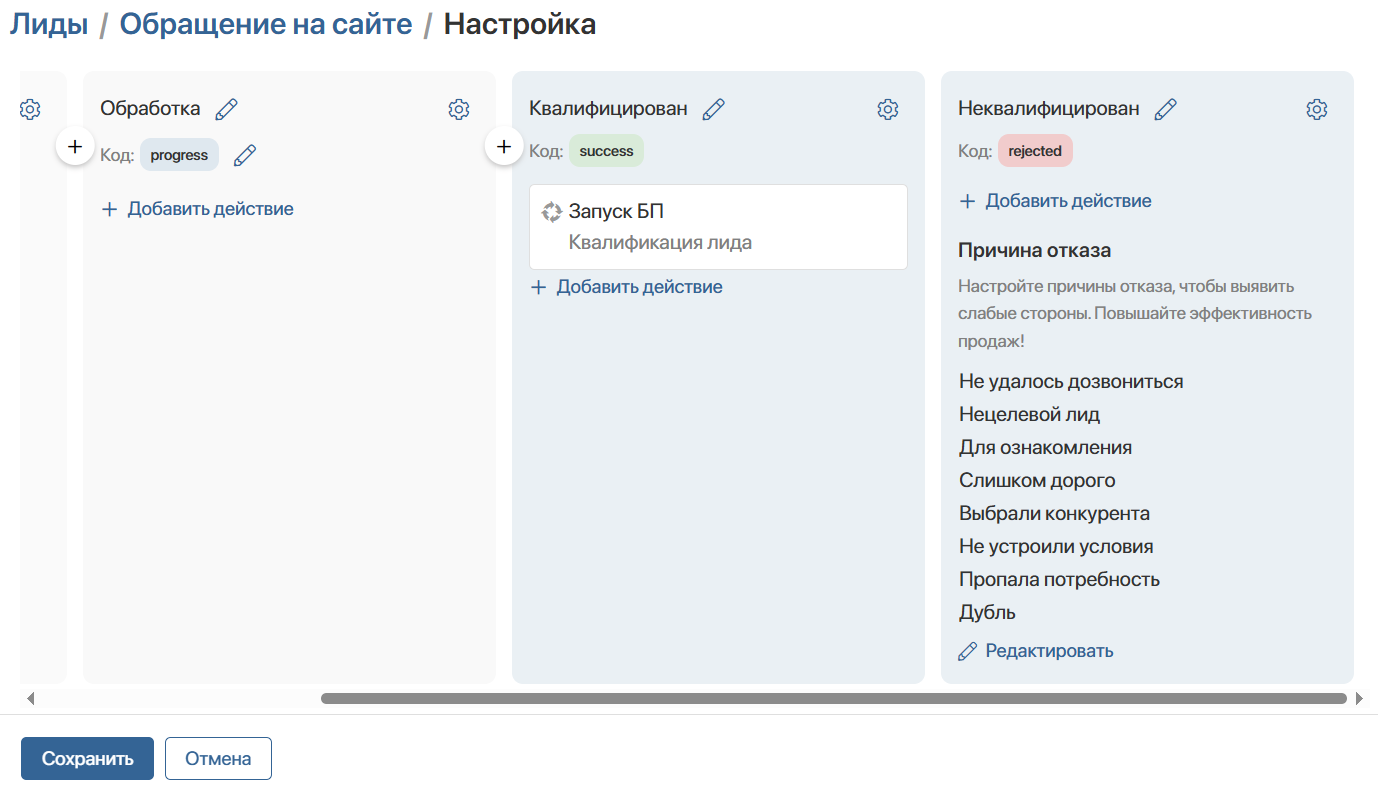Screen dimensions: 1378x790
Task: Click the Квалифицирован stage title
Action: pyautogui.click(x=608, y=109)
